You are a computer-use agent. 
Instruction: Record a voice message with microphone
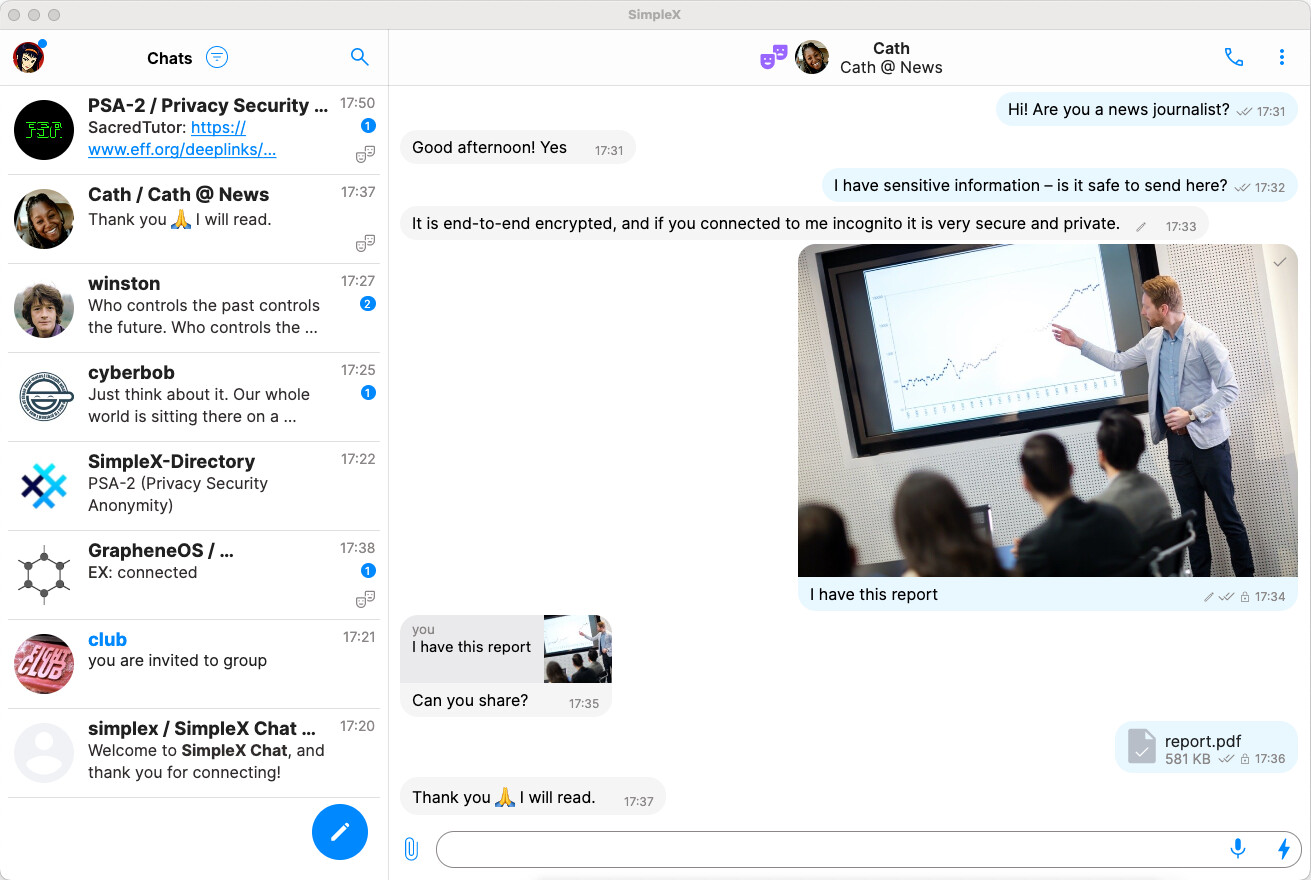tap(1238, 849)
